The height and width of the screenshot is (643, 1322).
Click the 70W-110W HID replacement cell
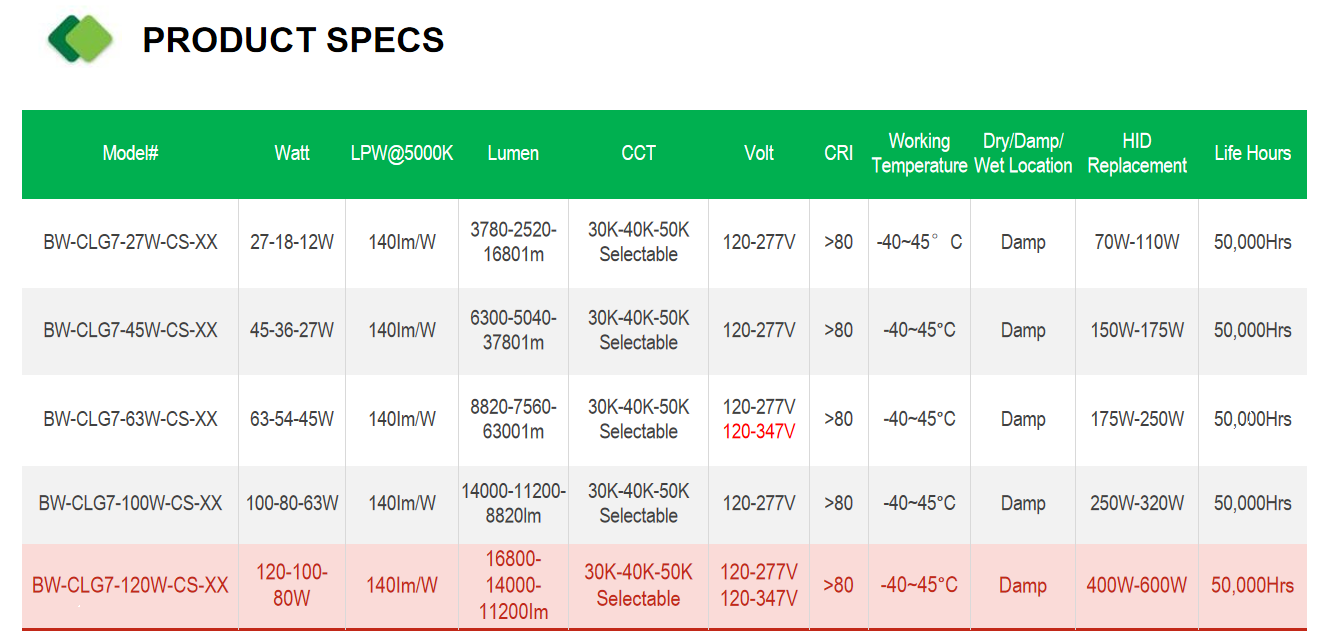click(1137, 242)
